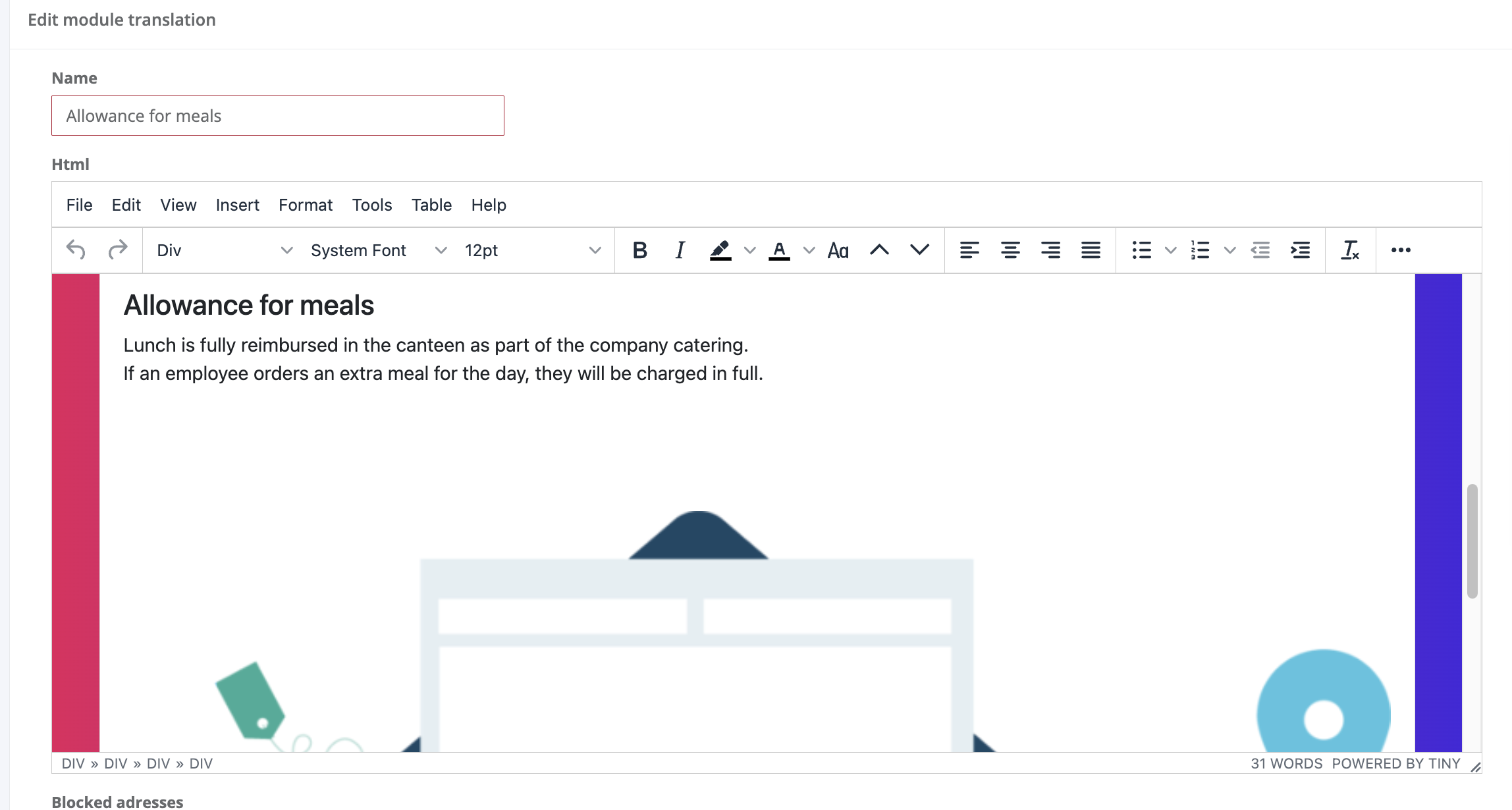1512x810 pixels.
Task: Toggle bold formatting
Action: 639,250
